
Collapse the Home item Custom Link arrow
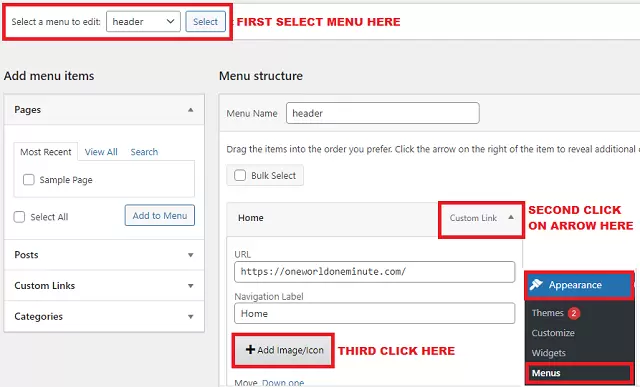click(511, 218)
